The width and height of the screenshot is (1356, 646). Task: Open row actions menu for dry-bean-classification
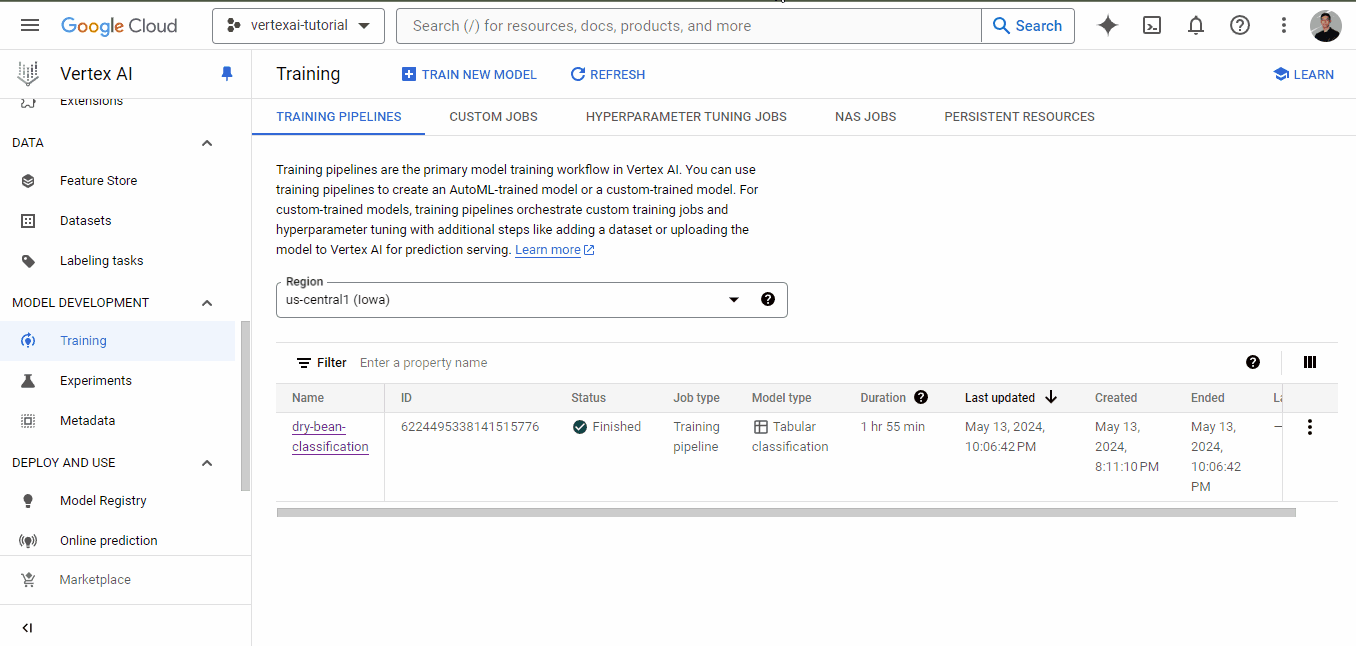click(x=1310, y=427)
